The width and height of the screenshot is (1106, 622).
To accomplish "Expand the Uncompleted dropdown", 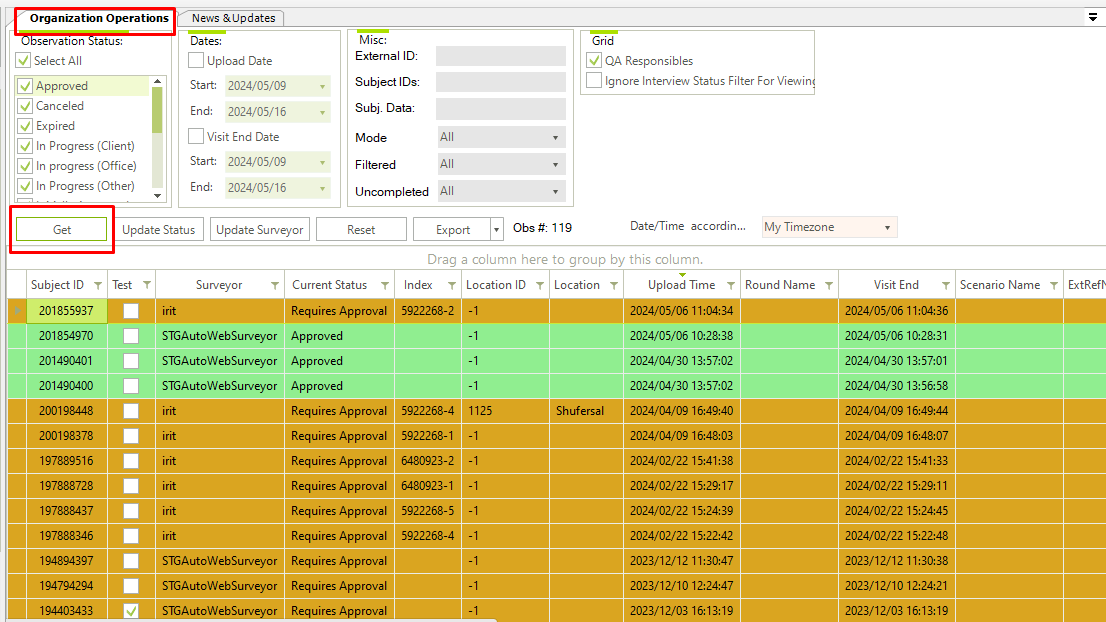I will [555, 191].
